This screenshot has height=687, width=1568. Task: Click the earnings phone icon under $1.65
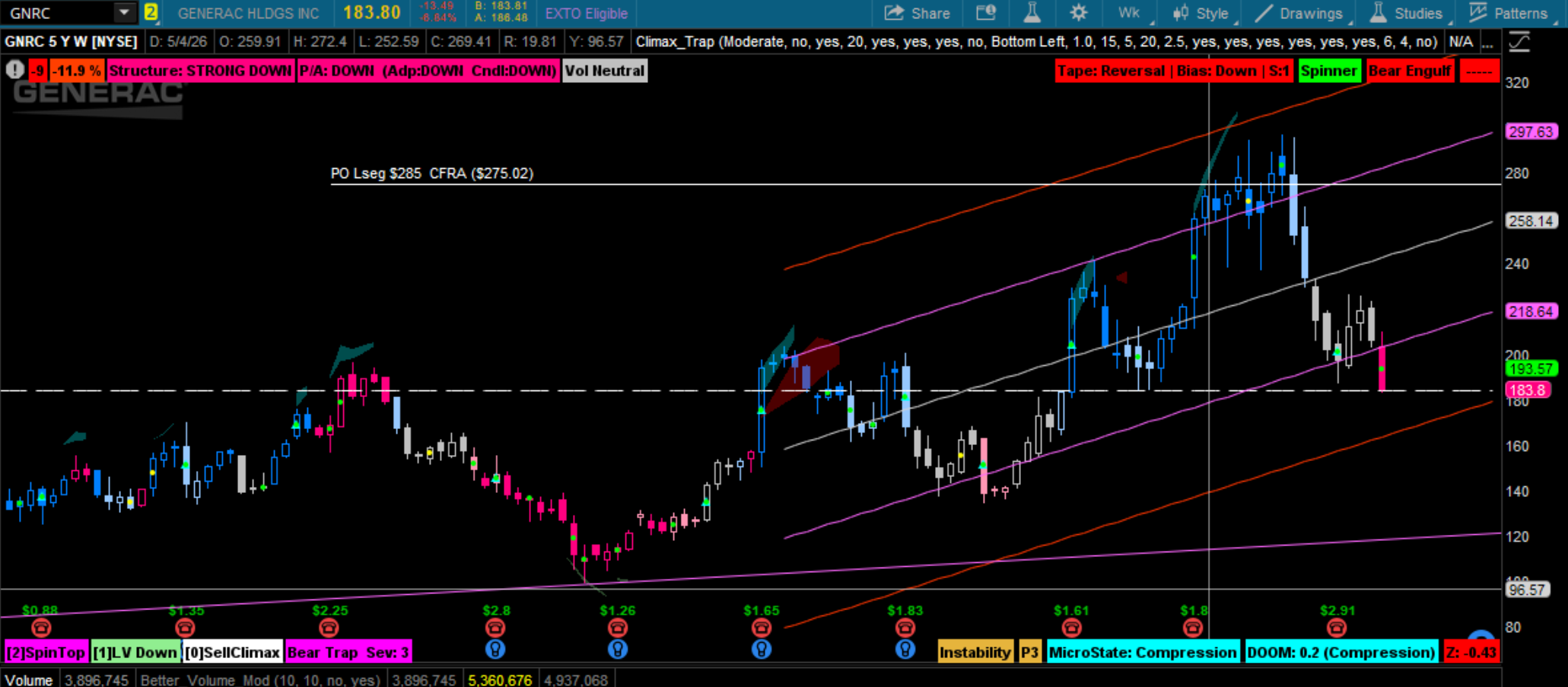(x=761, y=628)
